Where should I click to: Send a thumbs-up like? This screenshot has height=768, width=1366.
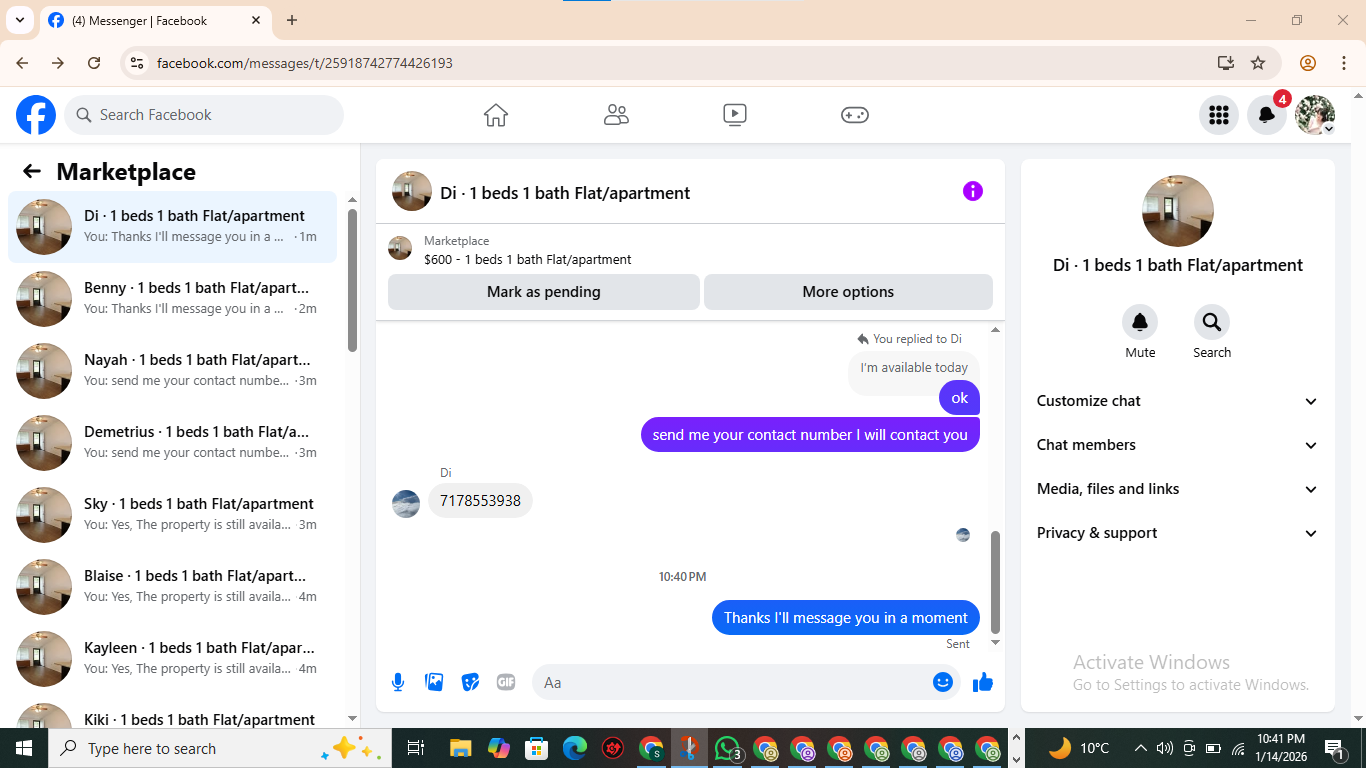pyautogui.click(x=983, y=682)
